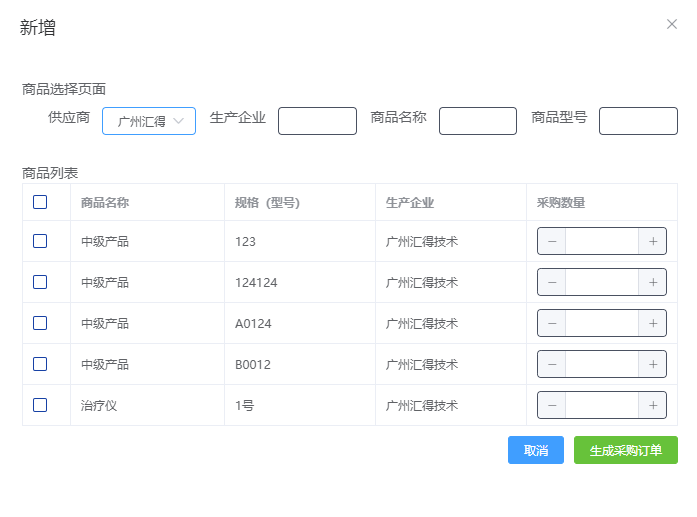Decrease purchase quantity for spec 123 row
This screenshot has height=517, width=697.
tap(552, 241)
